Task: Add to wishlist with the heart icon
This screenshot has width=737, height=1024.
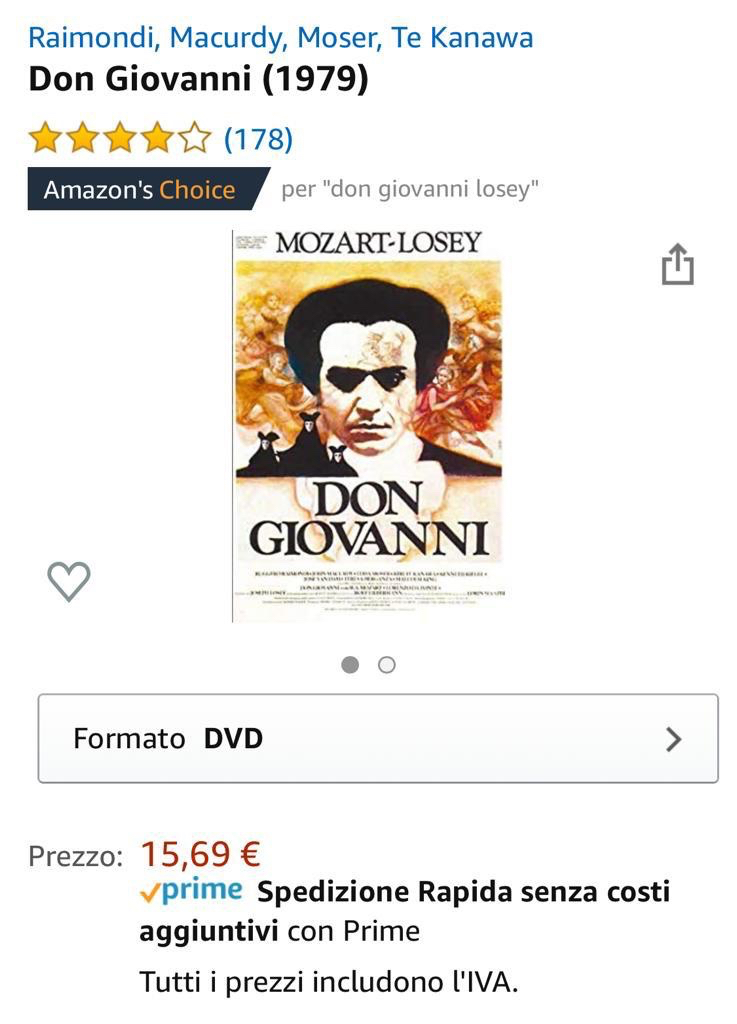Action: 69,581
